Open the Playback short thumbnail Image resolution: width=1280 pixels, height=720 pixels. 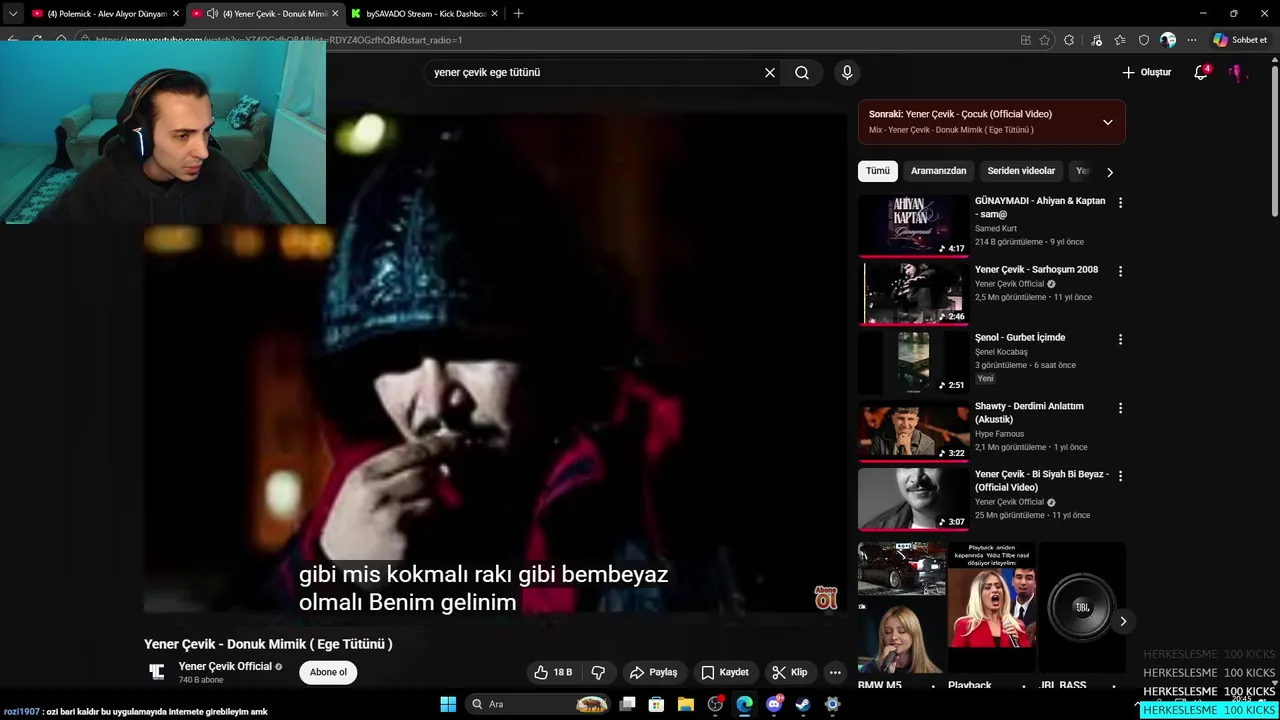pos(992,607)
